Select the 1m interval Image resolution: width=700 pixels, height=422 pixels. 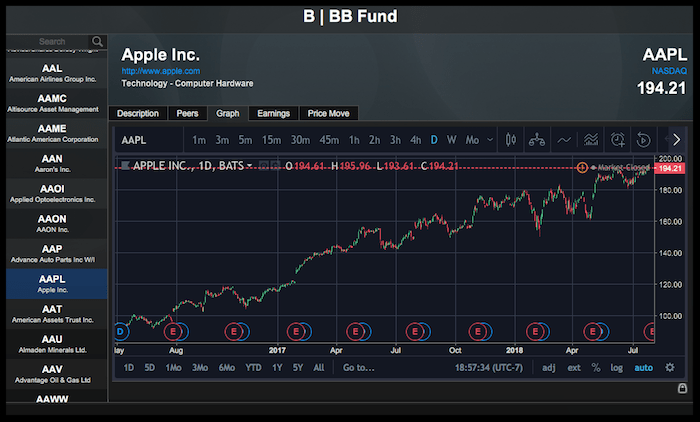199,140
